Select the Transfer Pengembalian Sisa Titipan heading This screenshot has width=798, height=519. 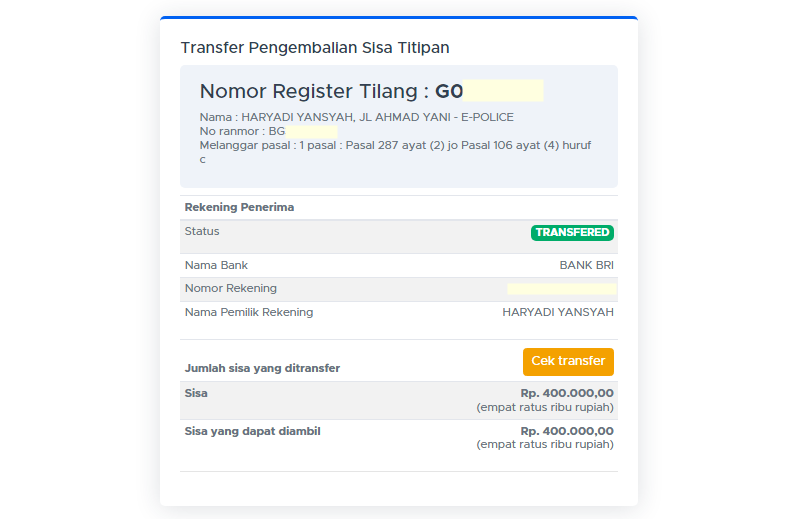tap(315, 48)
